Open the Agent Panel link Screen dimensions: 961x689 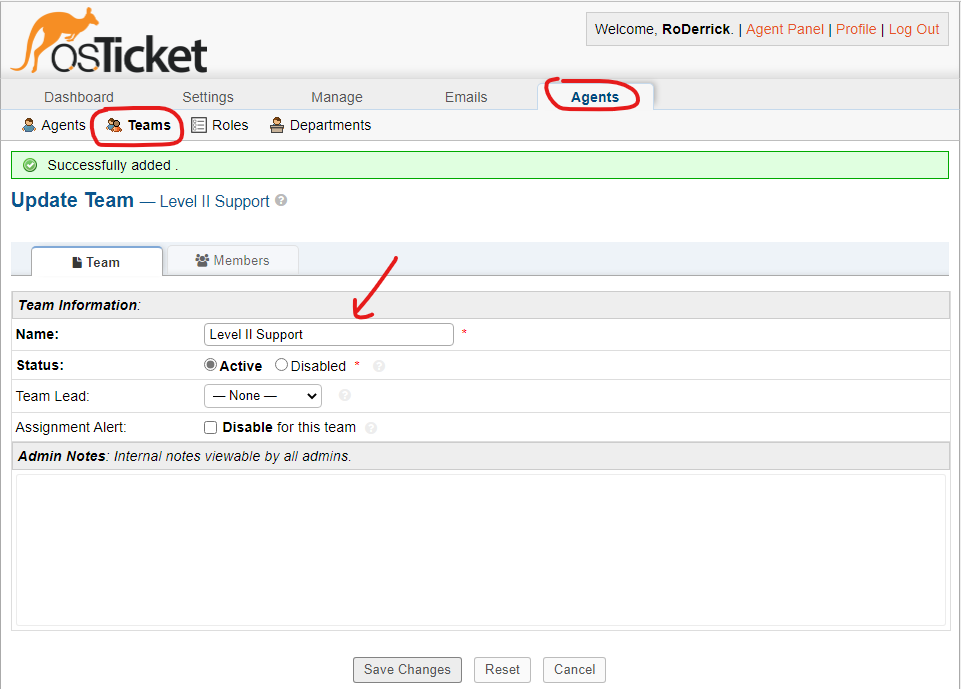784,29
